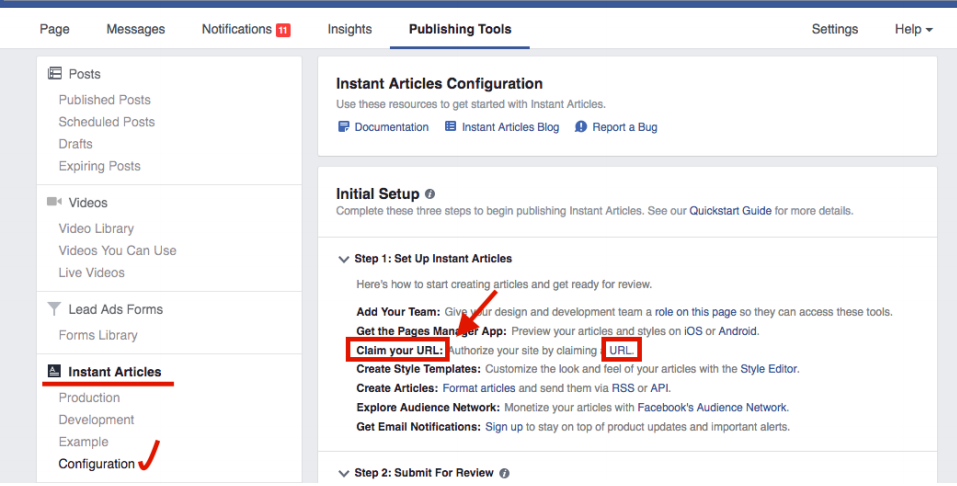Switch to the Page tab
This screenshot has height=486, width=957.
(54, 29)
